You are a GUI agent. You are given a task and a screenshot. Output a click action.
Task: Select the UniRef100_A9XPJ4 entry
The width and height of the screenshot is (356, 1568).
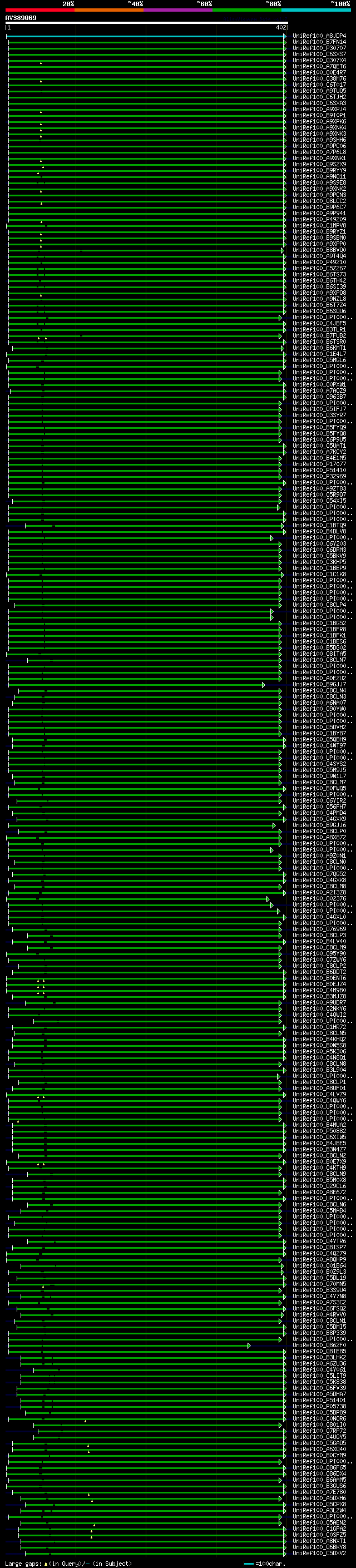click(x=319, y=110)
